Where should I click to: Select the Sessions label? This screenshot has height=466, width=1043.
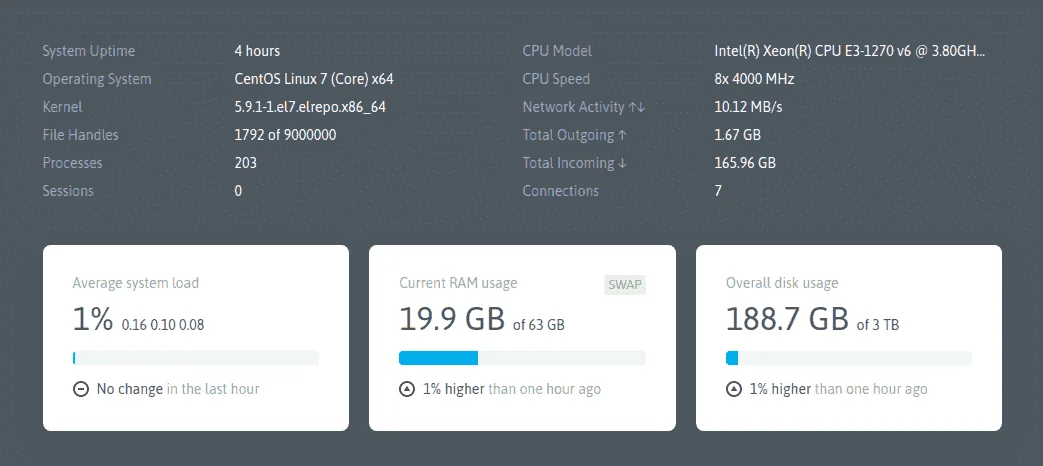click(68, 191)
